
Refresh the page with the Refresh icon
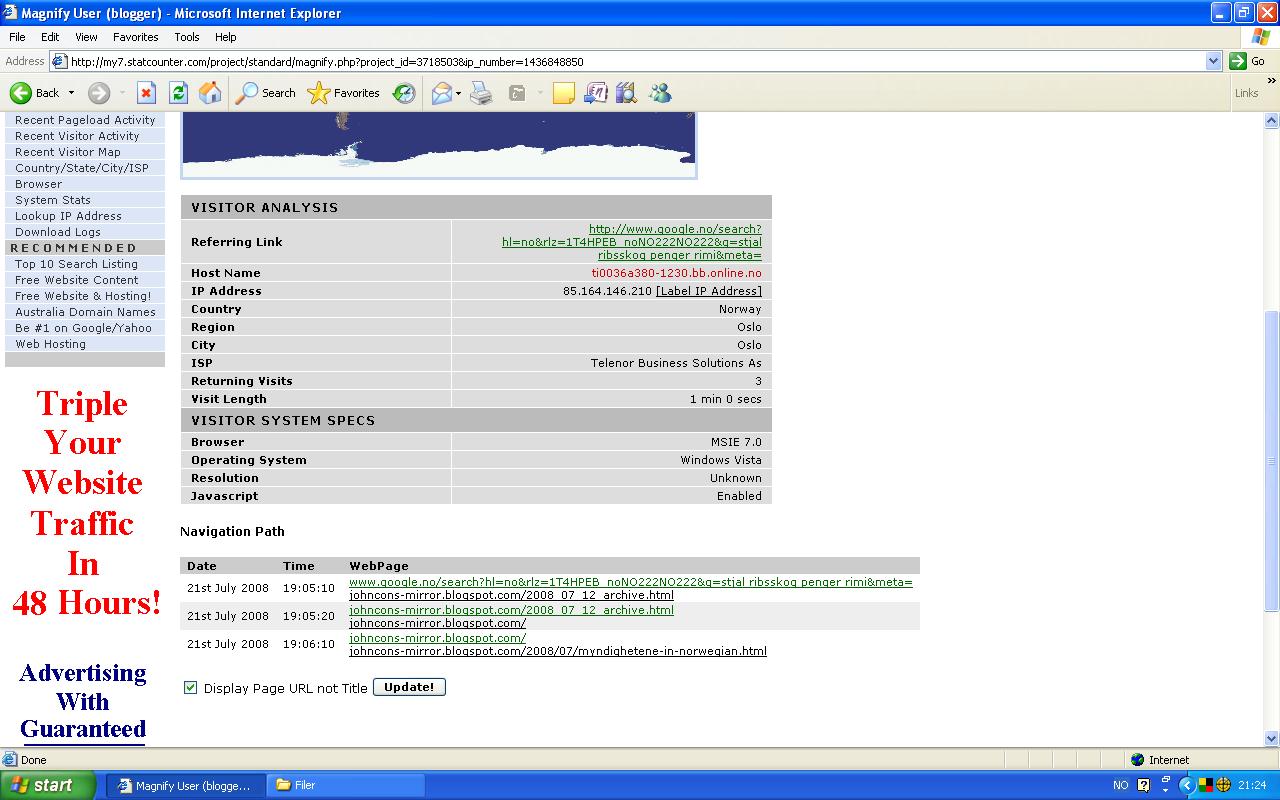[x=178, y=93]
